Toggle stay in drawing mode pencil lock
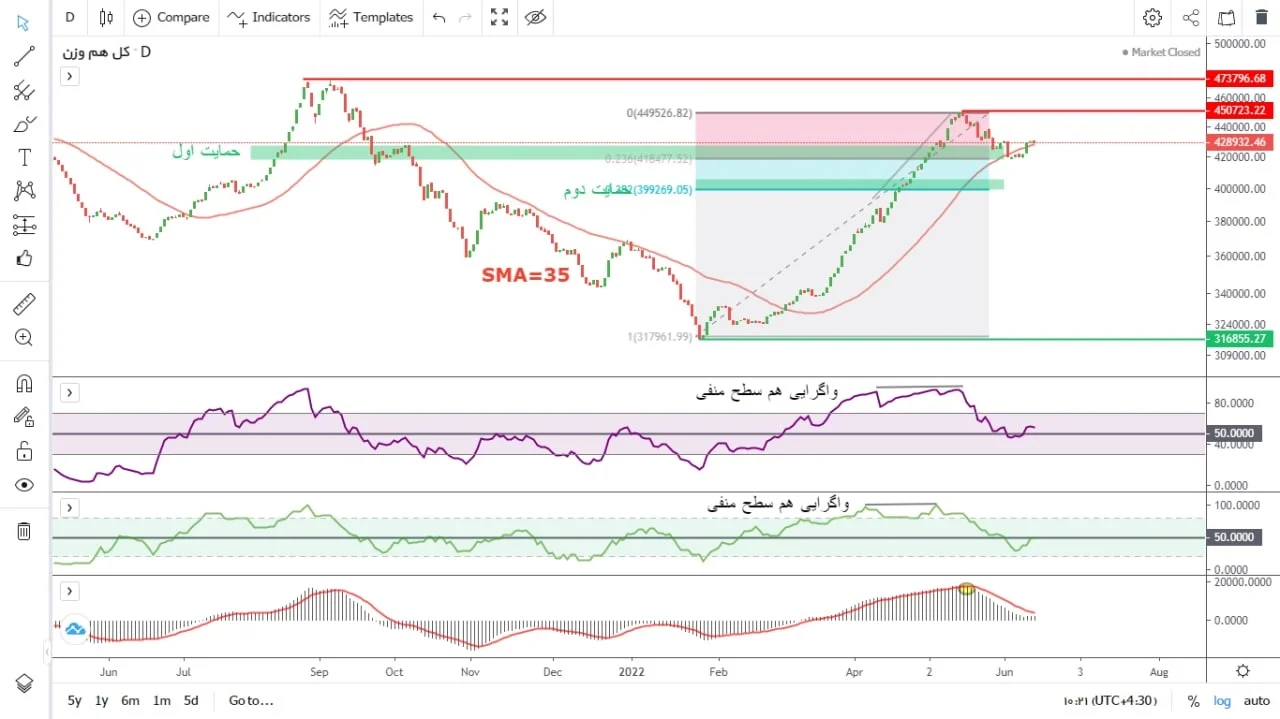 click(24, 418)
